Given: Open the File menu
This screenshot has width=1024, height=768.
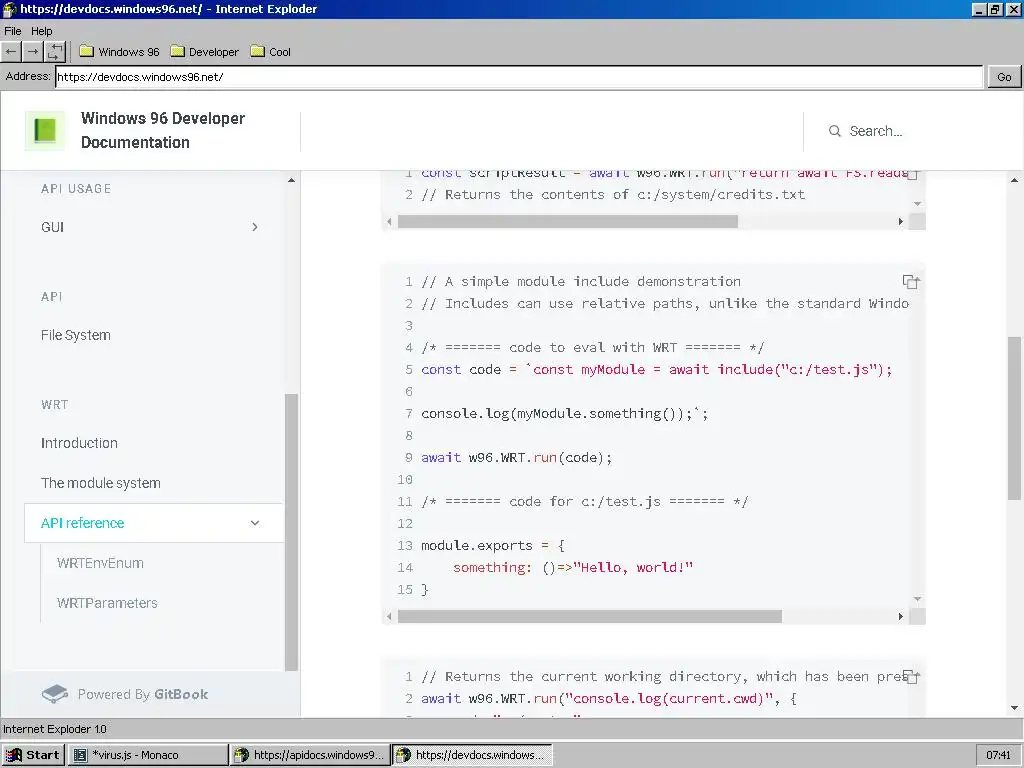Looking at the screenshot, I should click(x=12, y=31).
